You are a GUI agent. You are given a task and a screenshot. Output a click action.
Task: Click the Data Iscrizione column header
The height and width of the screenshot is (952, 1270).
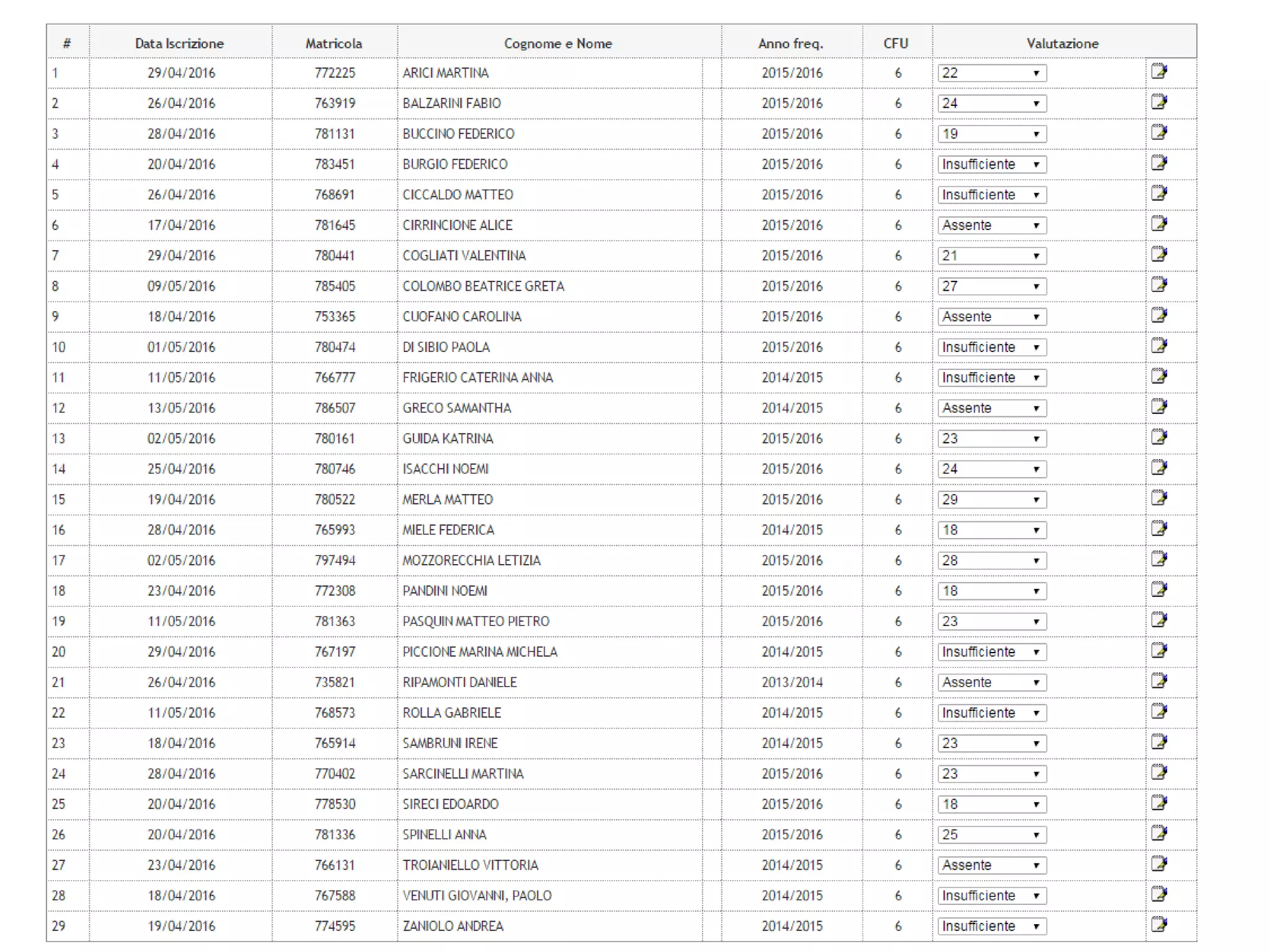pos(179,43)
